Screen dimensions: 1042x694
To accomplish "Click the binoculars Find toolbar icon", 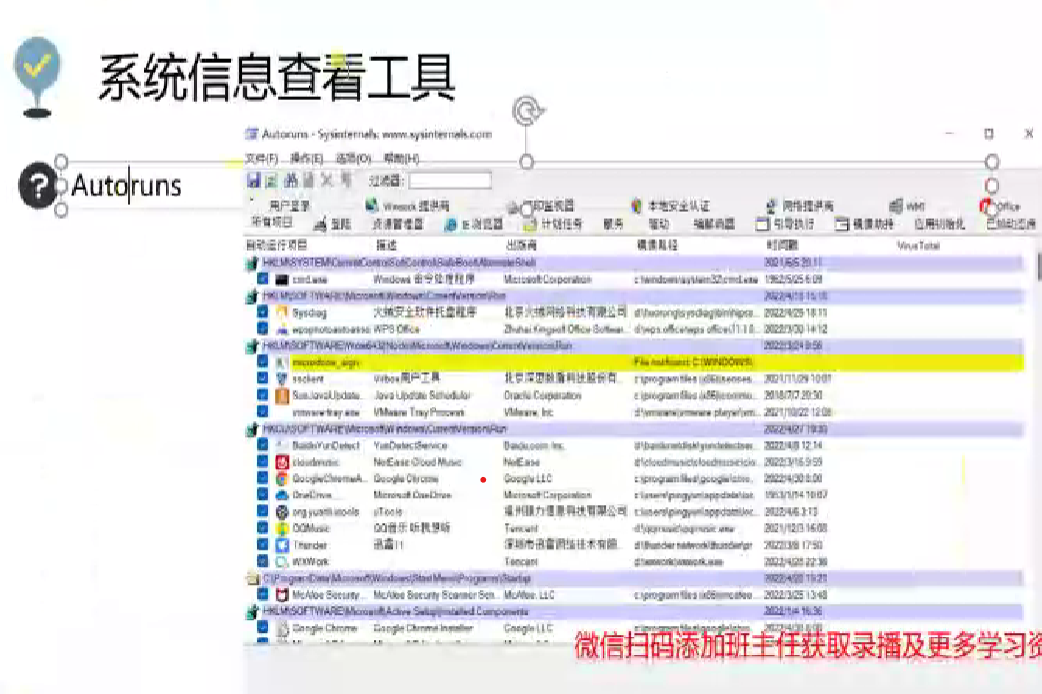I will pos(291,180).
